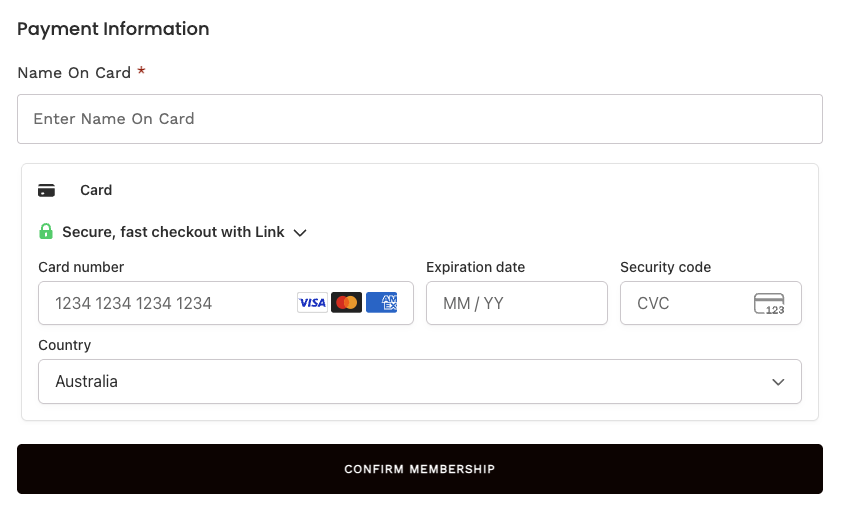Click the green lock icon

point(46,232)
